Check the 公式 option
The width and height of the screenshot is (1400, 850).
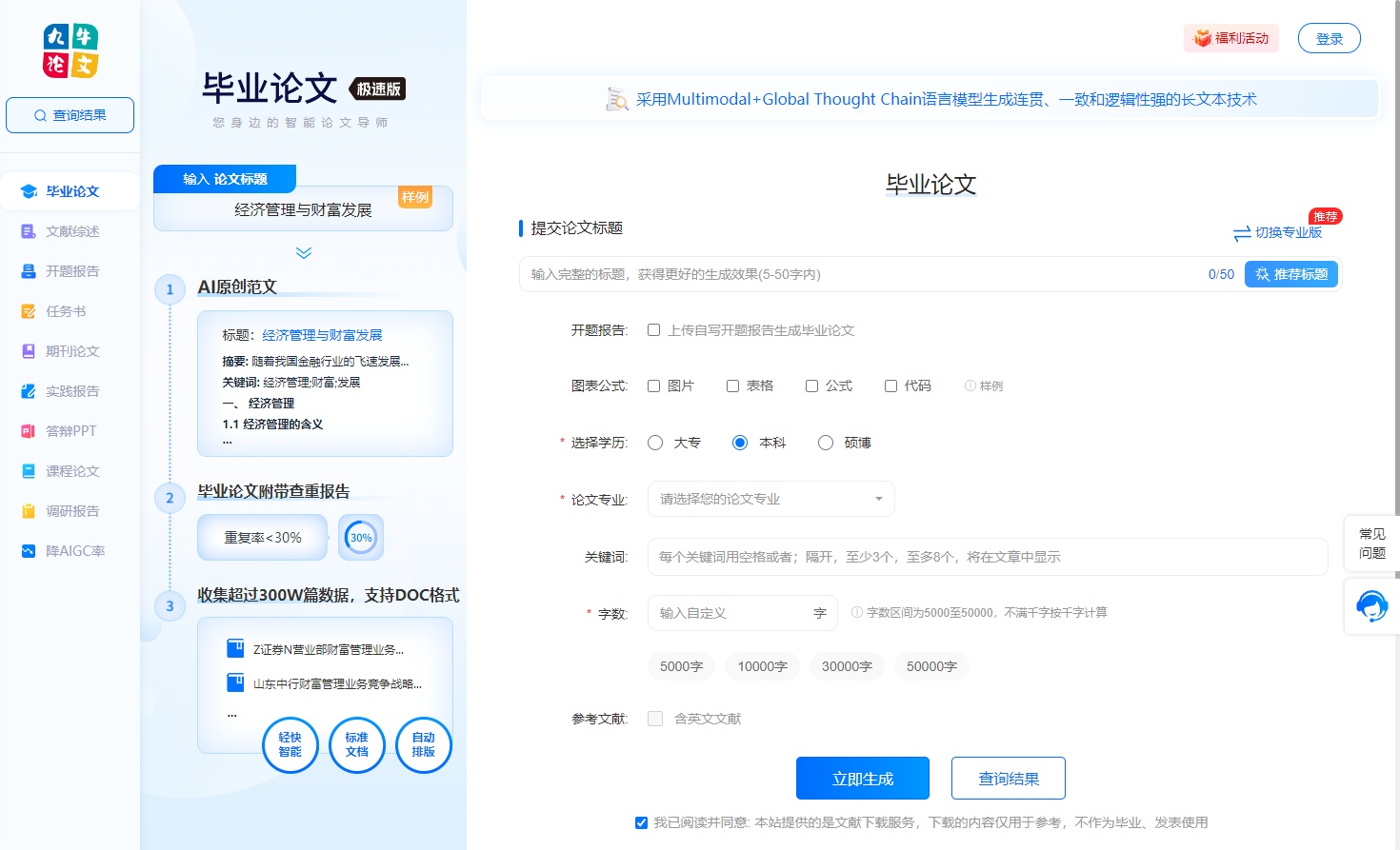click(x=811, y=385)
